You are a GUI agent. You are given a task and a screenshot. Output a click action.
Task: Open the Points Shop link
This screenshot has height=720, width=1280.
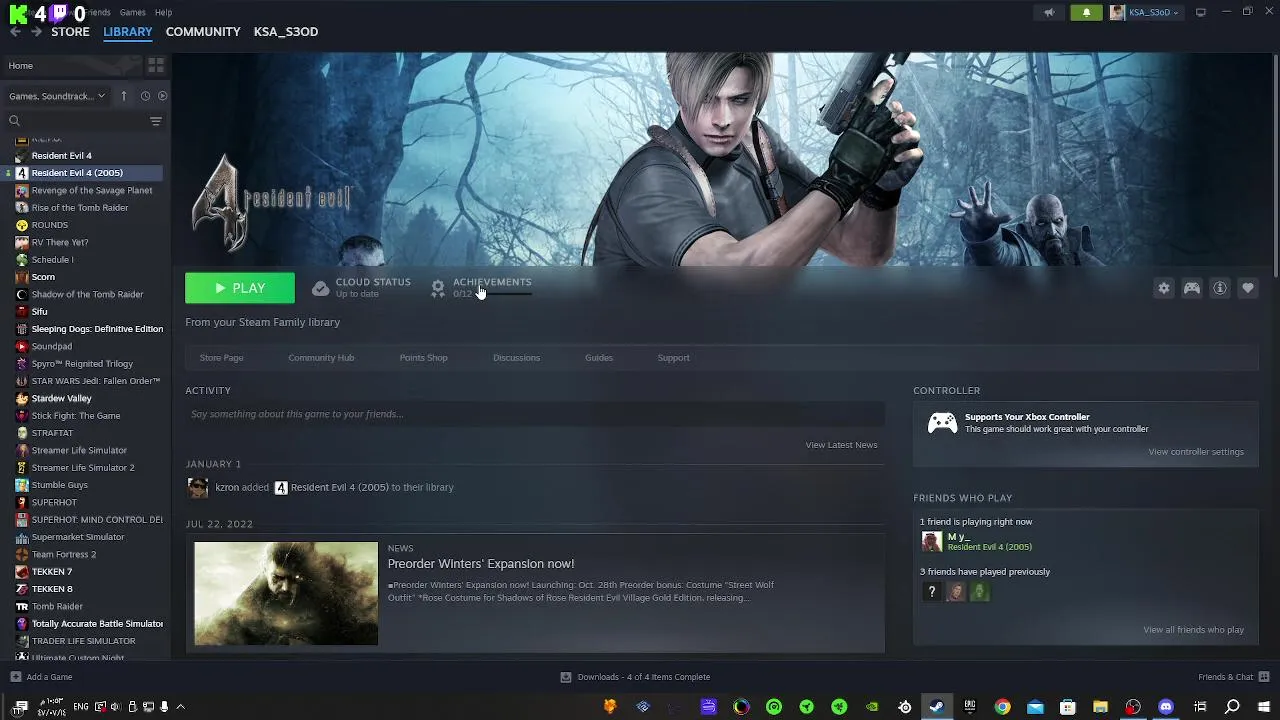423,358
